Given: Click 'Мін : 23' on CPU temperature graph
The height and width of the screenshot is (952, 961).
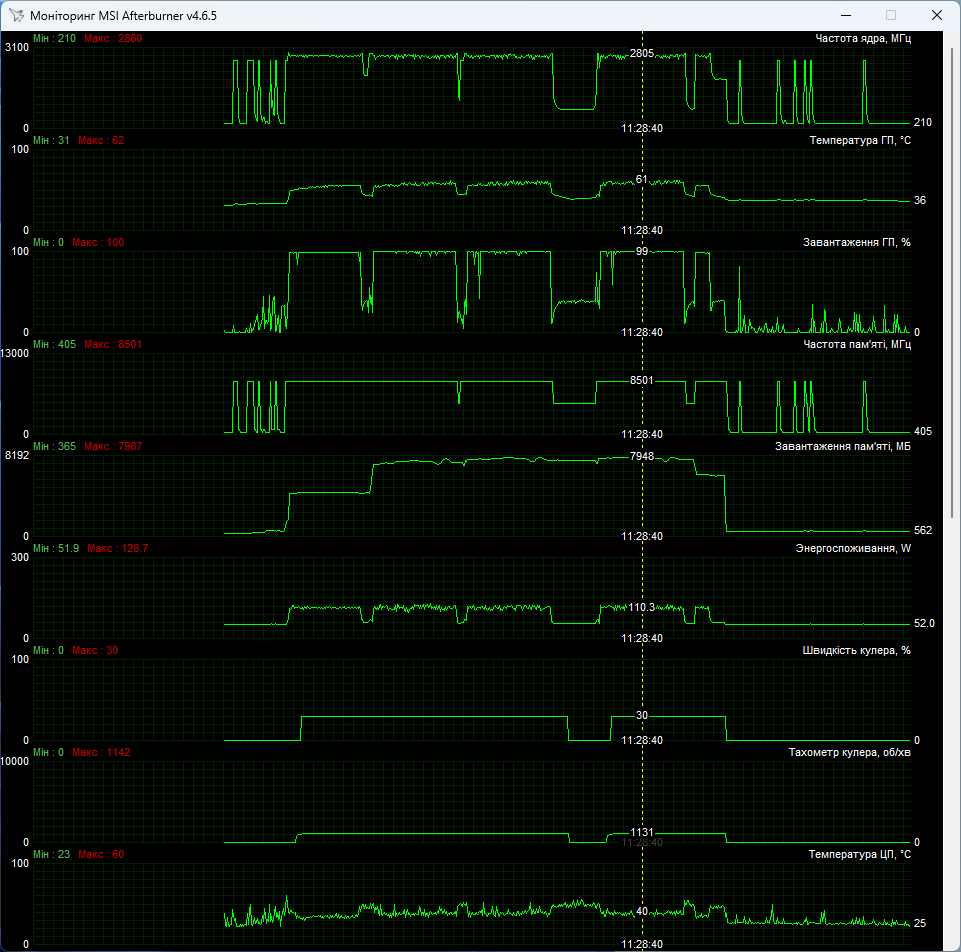Looking at the screenshot, I should (x=51, y=855).
